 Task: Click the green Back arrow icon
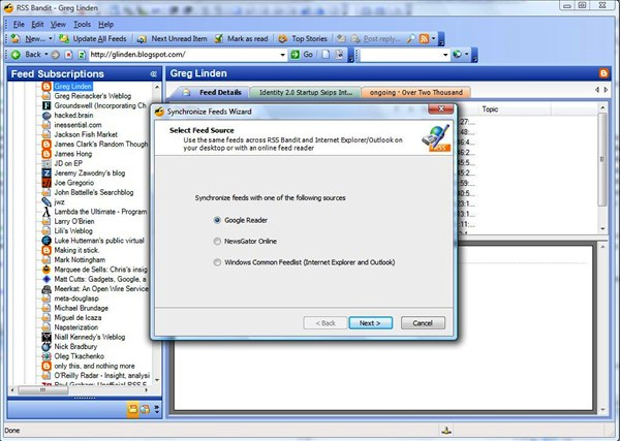pos(16,55)
